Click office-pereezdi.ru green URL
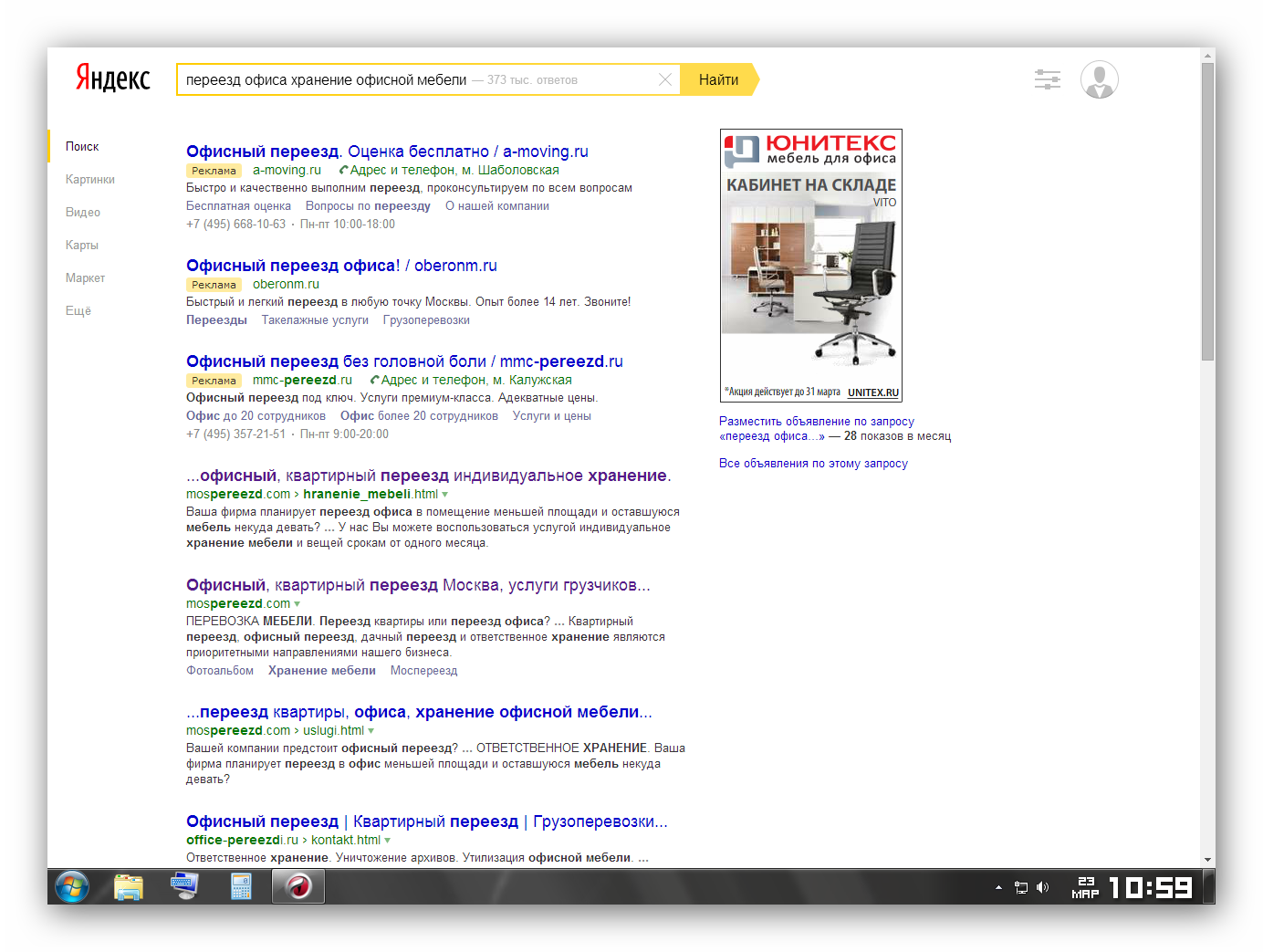Screen dimensions: 1263x952 pos(242,840)
